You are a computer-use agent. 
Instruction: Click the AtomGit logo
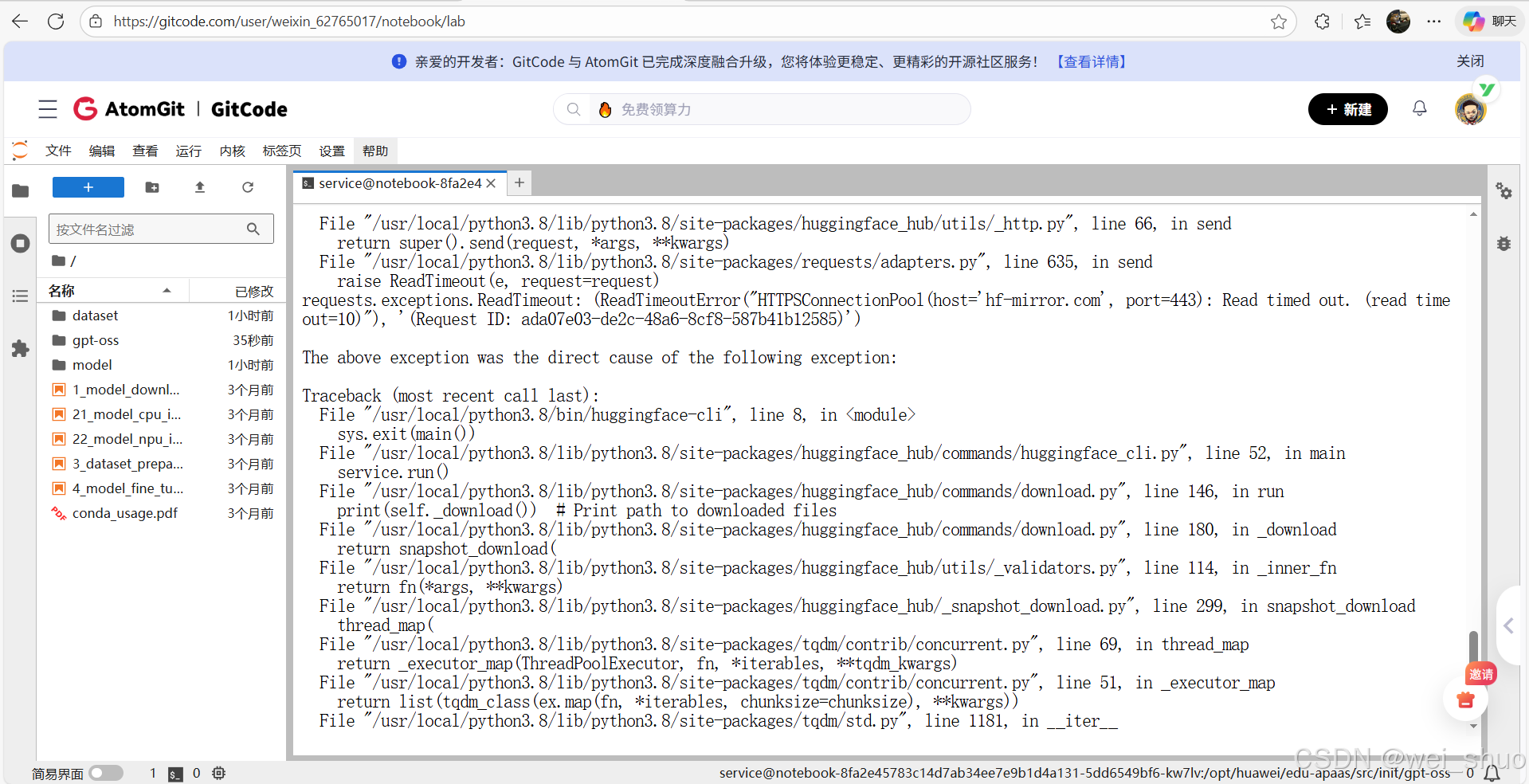(129, 109)
